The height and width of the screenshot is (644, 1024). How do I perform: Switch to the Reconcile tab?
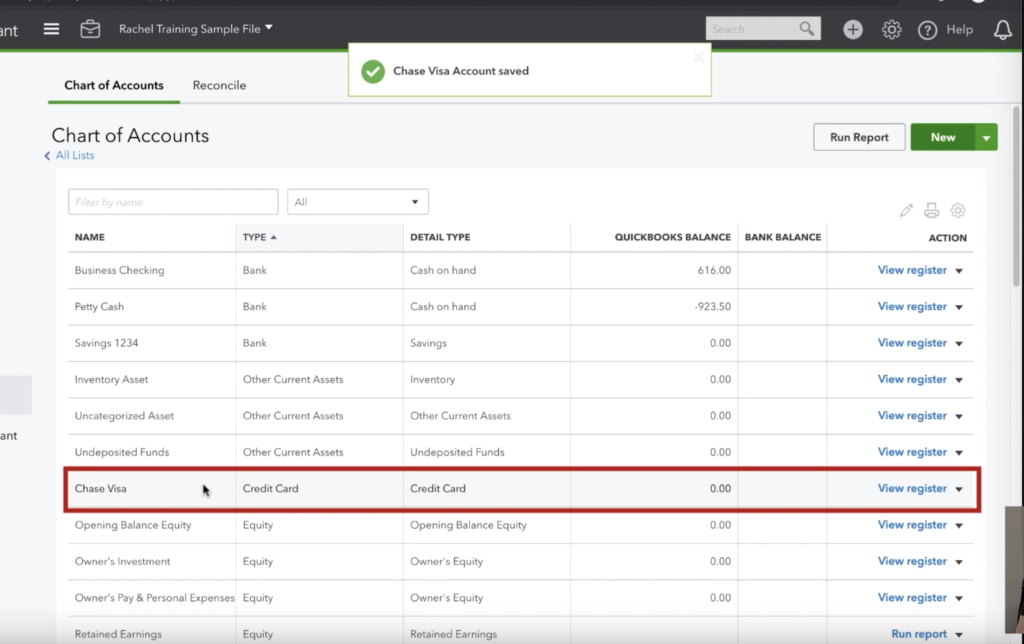(219, 85)
